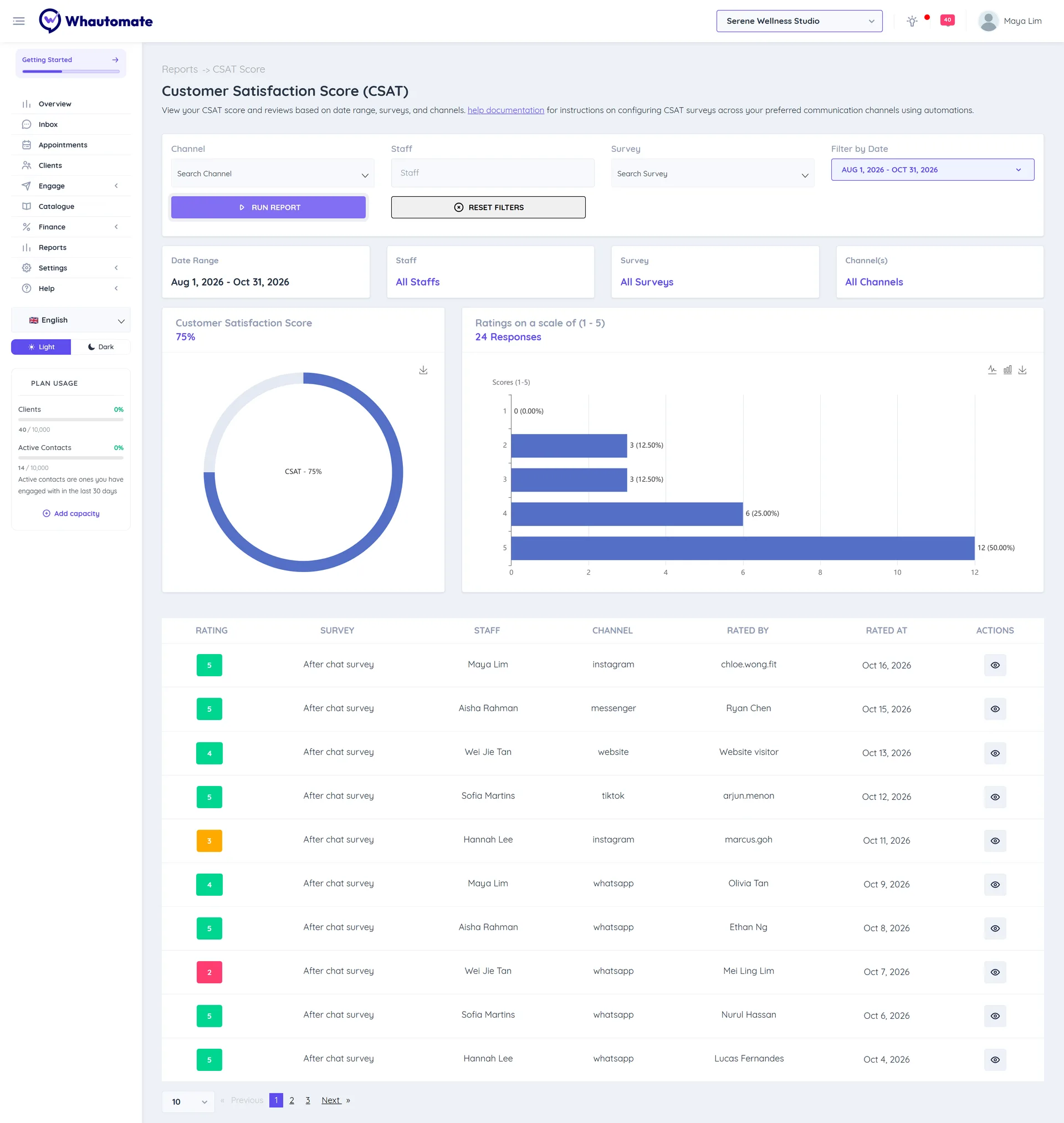Switch ratings chart to line view

coord(992,370)
